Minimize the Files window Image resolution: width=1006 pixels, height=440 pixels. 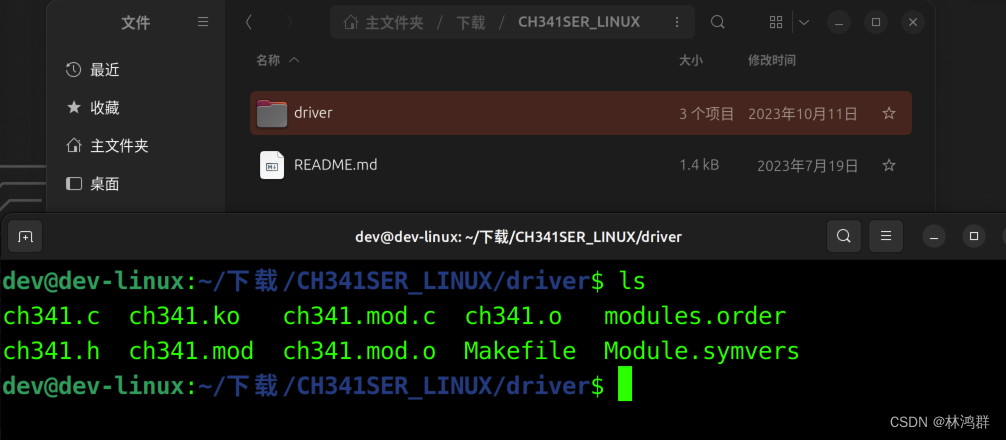[839, 22]
